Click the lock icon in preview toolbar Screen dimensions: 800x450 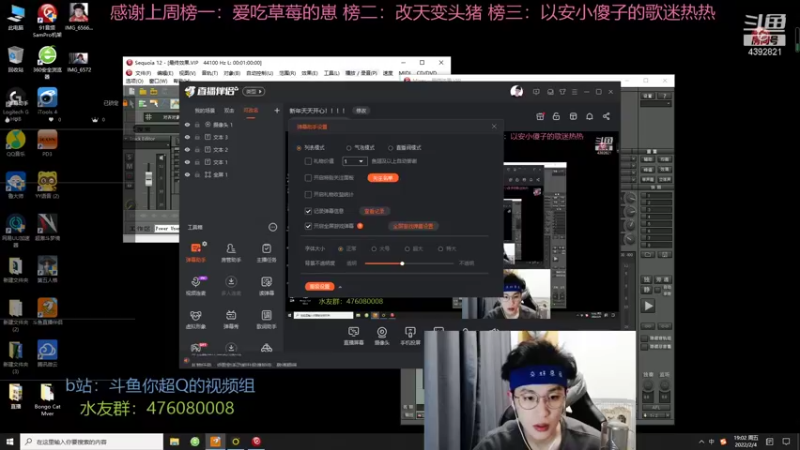[x=556, y=116]
